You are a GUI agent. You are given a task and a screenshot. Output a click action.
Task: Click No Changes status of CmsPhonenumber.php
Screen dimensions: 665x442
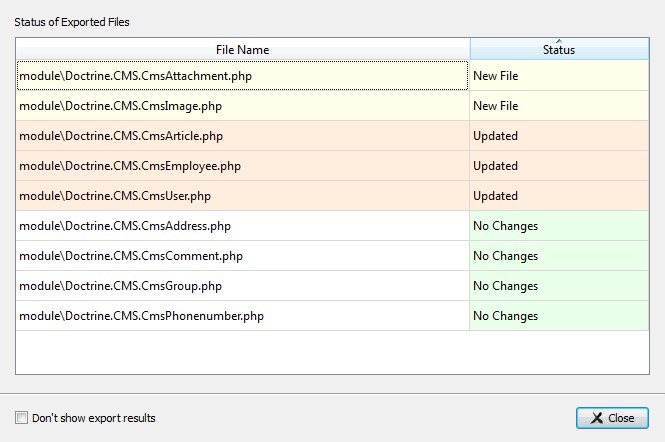[x=505, y=316]
